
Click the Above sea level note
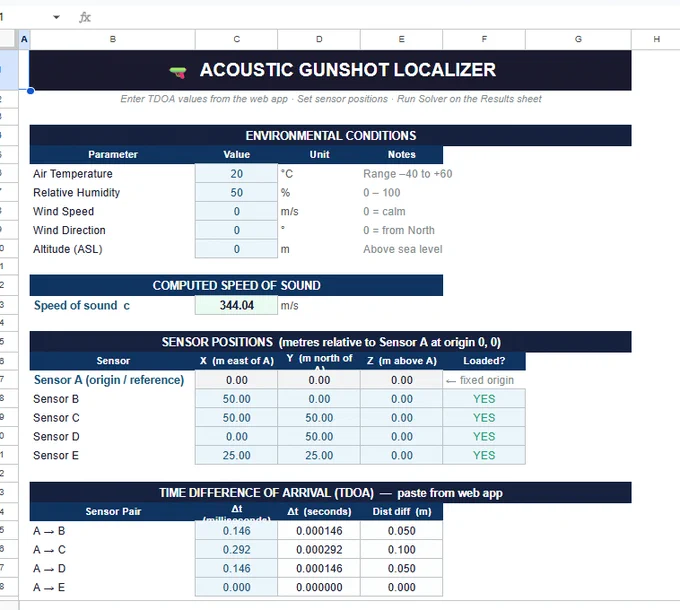tap(402, 249)
